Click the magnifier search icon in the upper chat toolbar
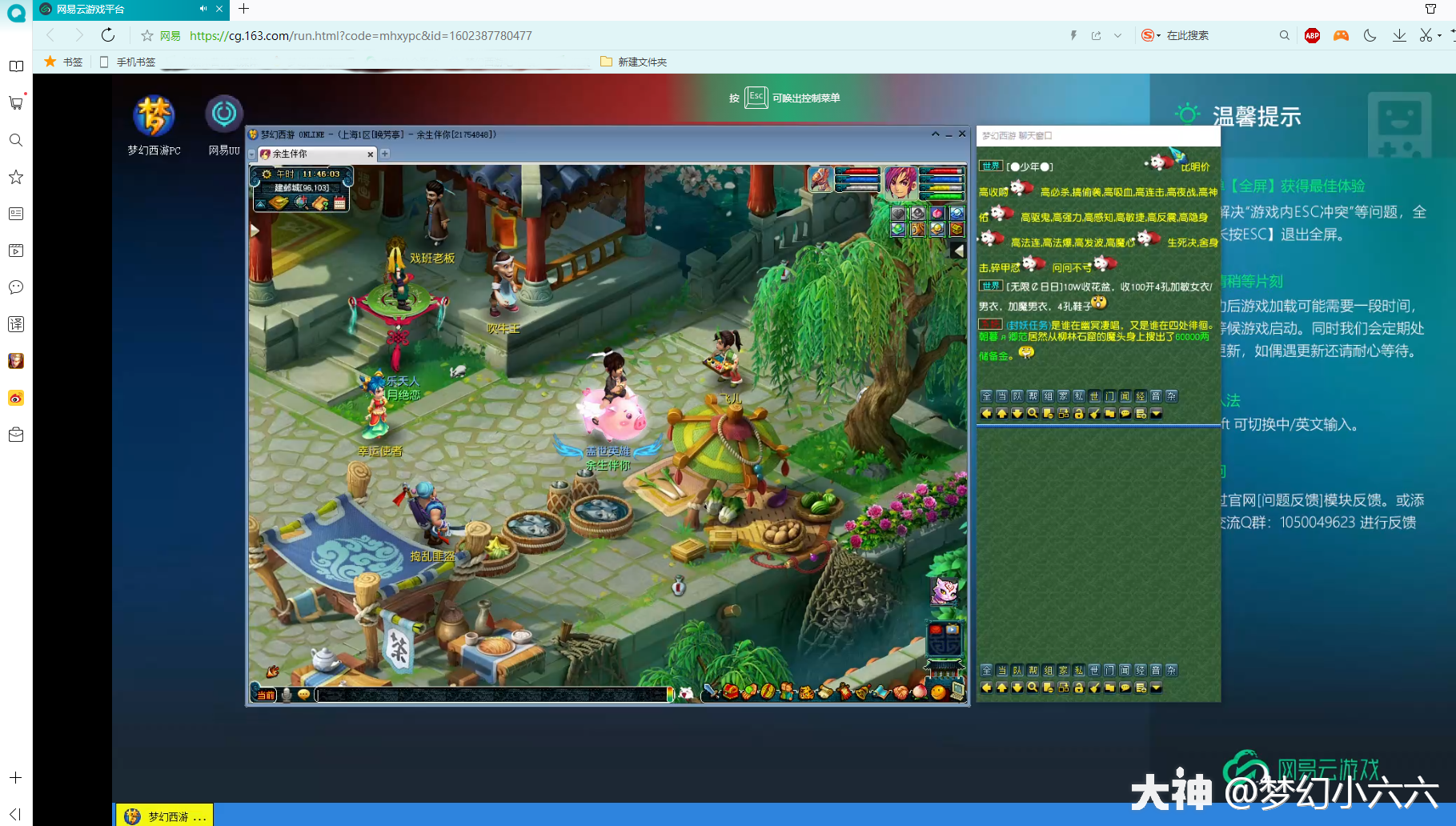Viewport: 1456px width, 826px height. 1033,414
